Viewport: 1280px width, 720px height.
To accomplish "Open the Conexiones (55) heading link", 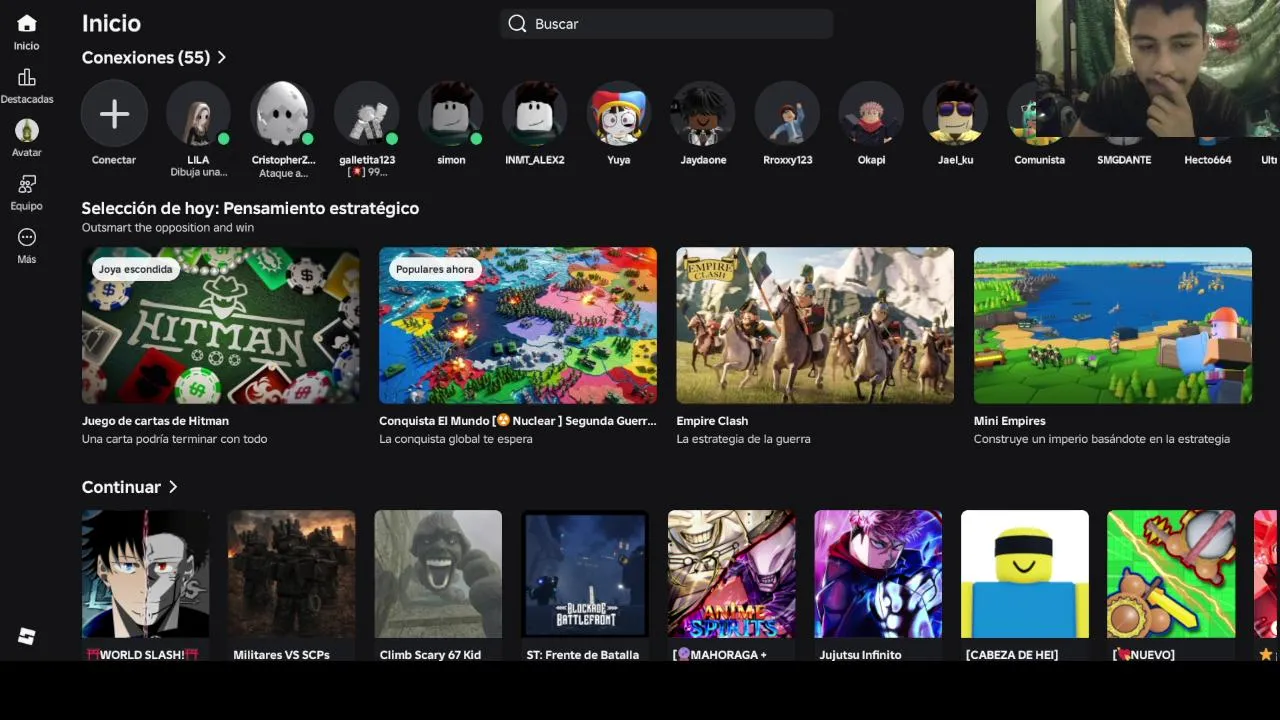I will click(146, 58).
